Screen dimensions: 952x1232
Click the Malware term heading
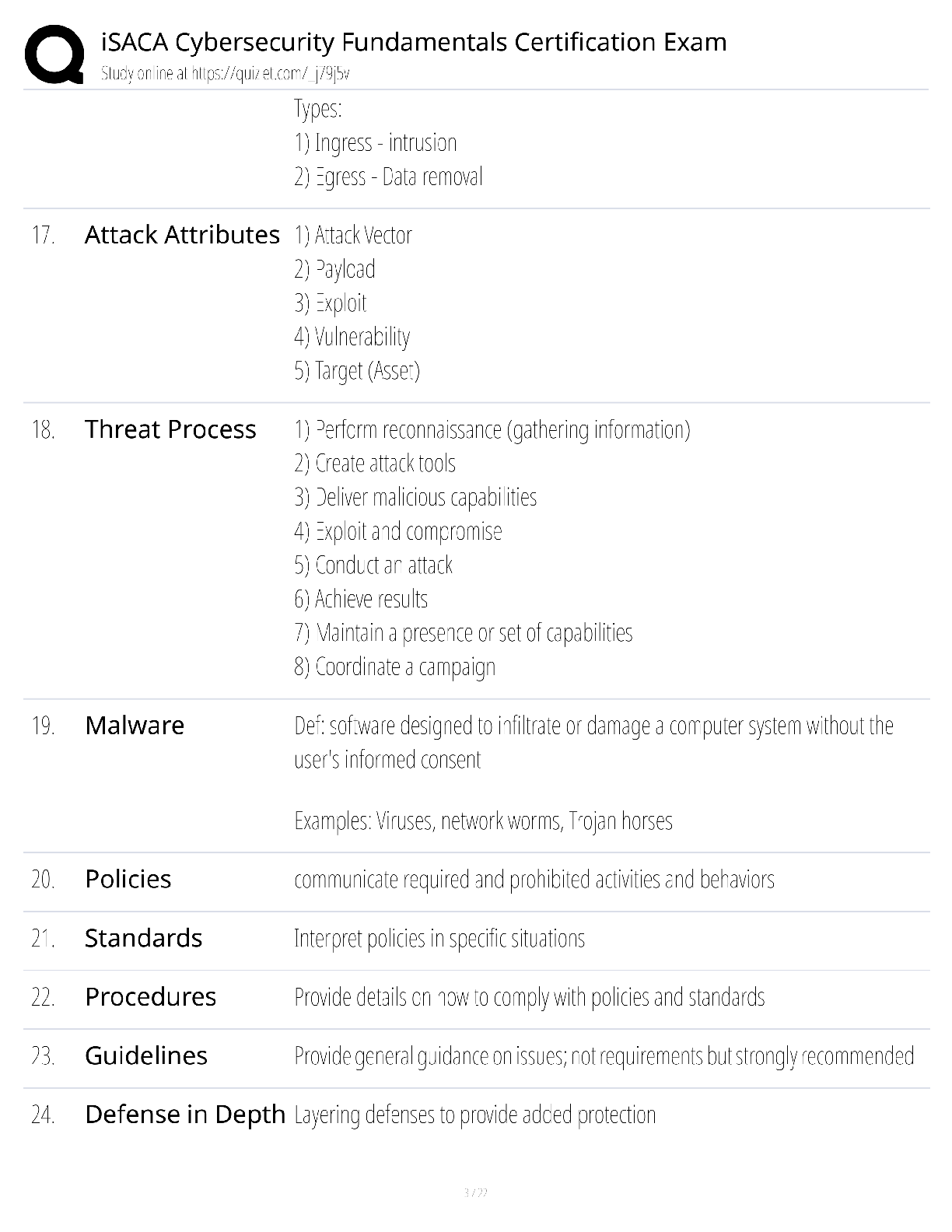135,725
